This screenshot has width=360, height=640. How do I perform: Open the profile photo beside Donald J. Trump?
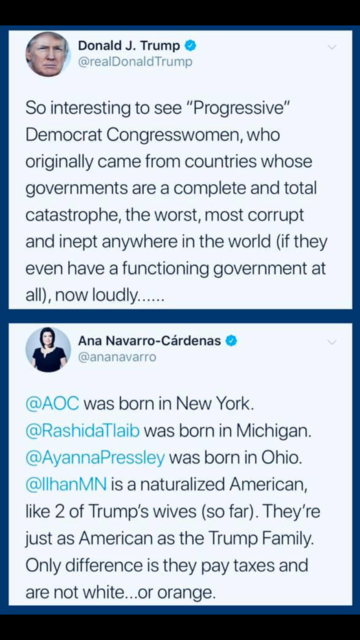point(48,55)
